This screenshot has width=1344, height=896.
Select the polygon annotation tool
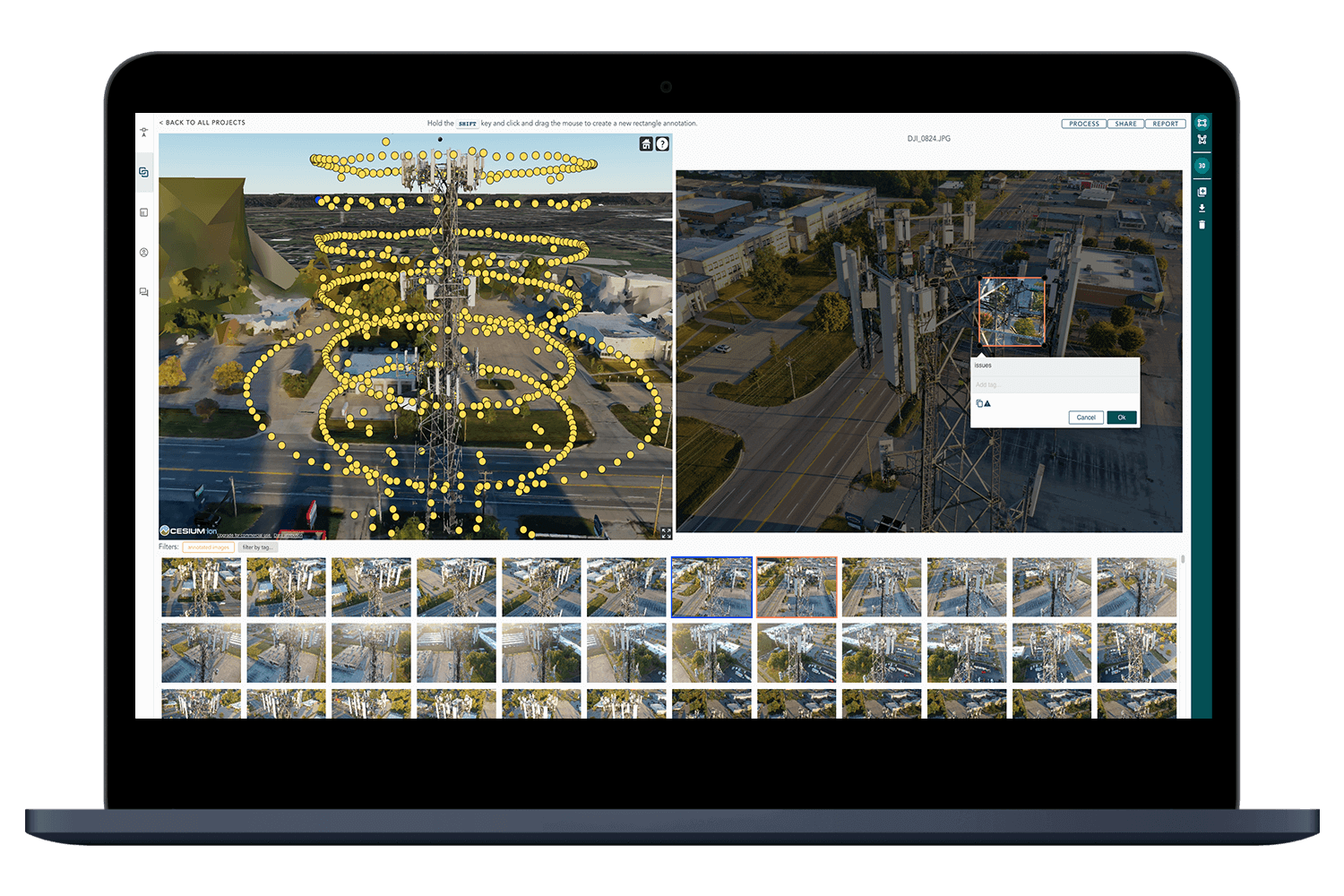(x=1202, y=140)
